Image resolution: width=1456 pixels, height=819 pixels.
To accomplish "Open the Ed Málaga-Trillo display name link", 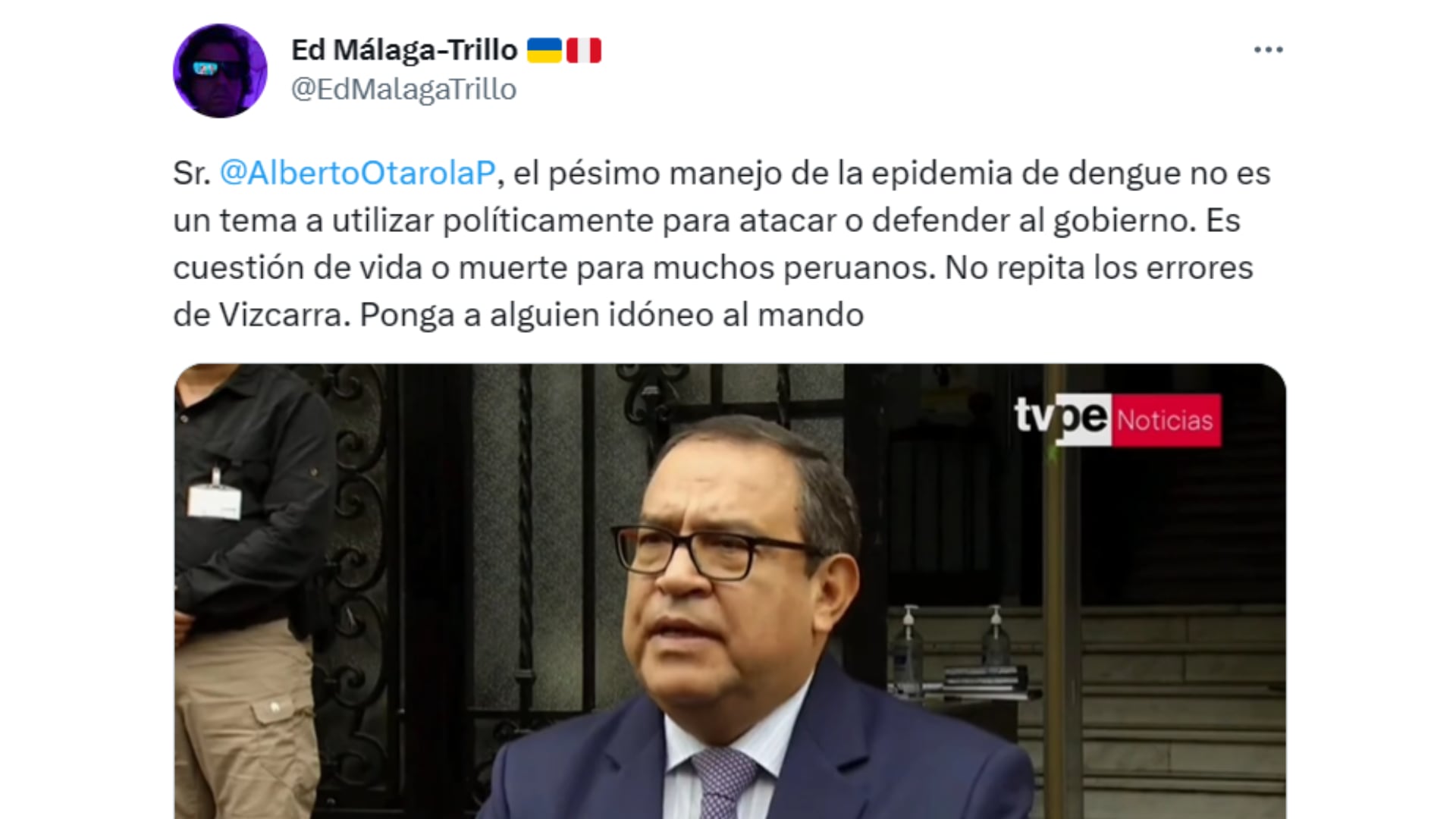I will tap(404, 50).
